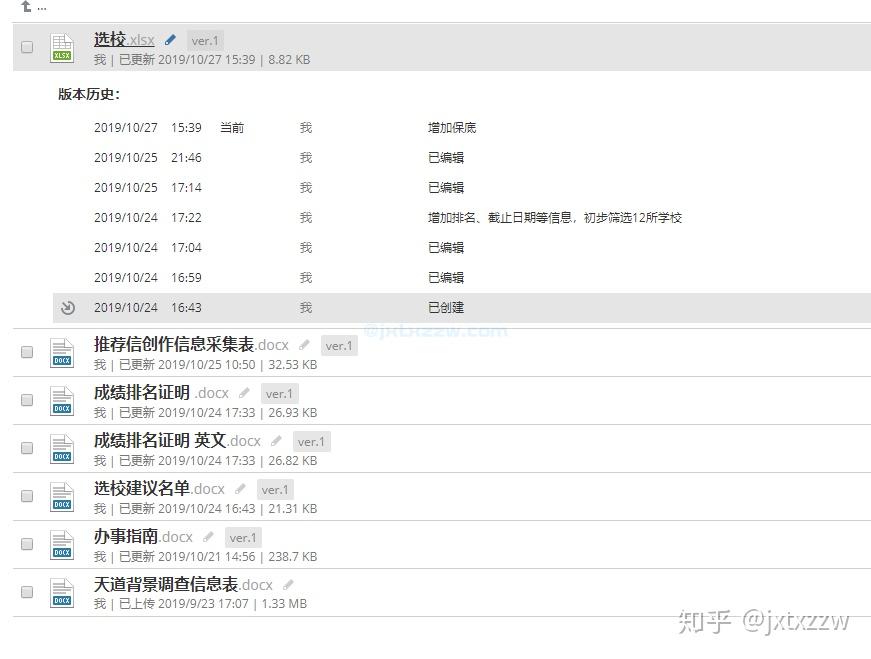Select the created version row 2019/10/24 16:43

point(462,308)
